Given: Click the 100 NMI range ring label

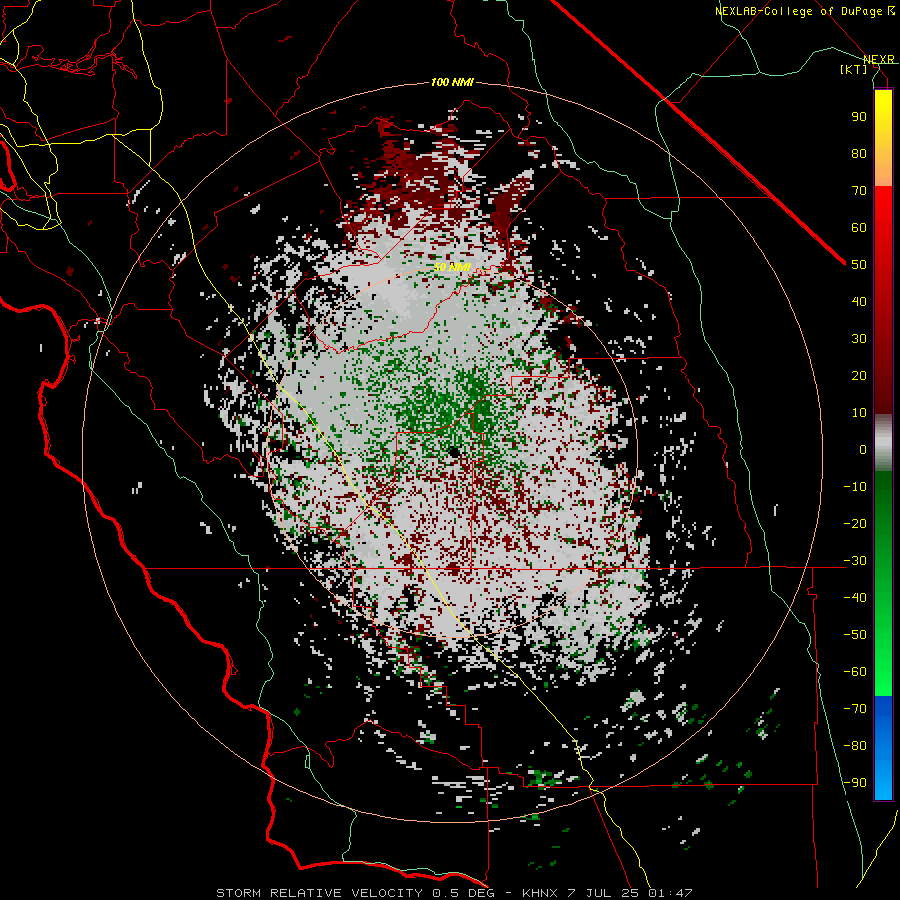Looking at the screenshot, I should (x=452, y=83).
